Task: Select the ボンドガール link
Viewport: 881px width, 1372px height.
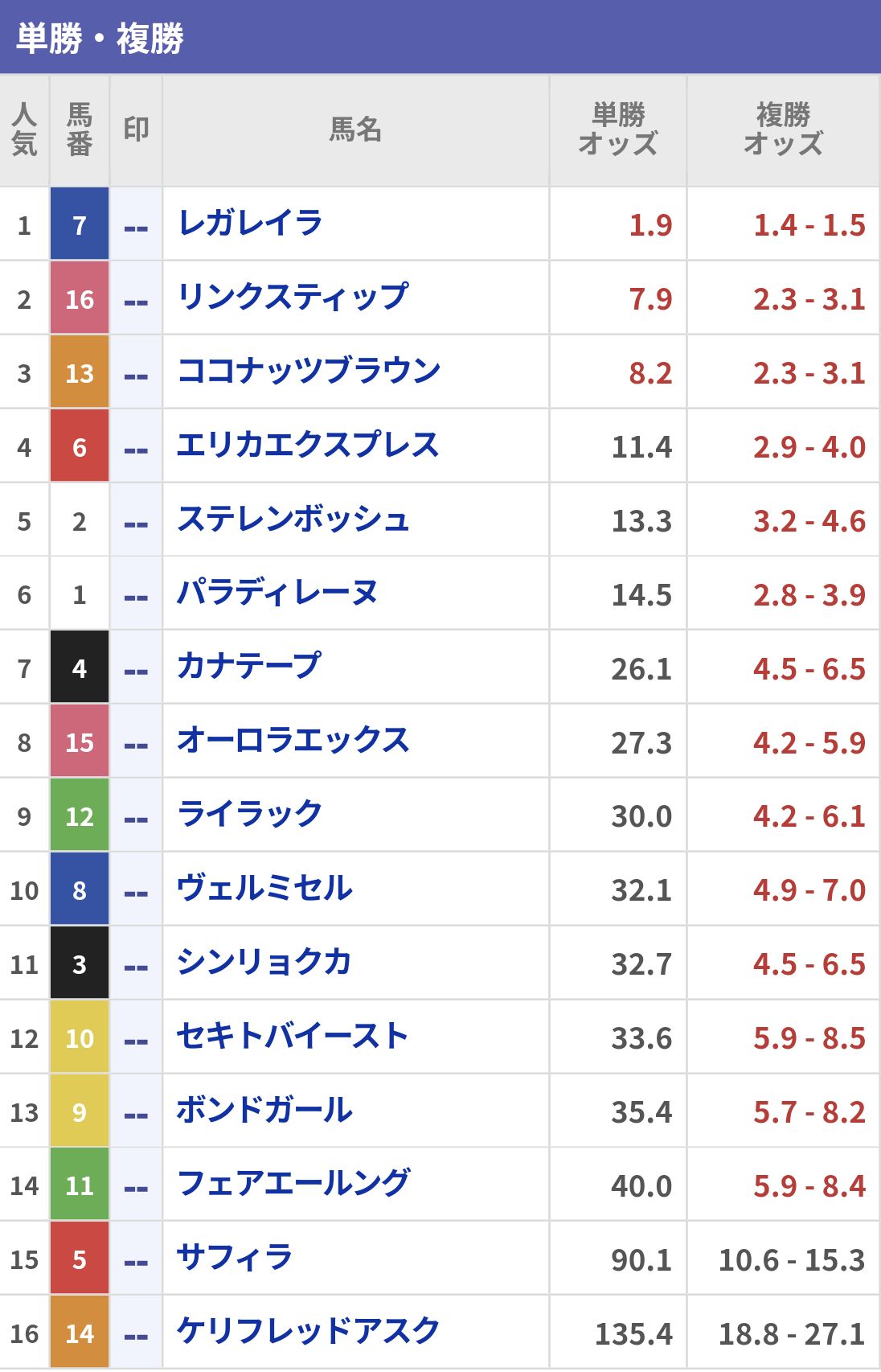Action: tap(264, 1111)
